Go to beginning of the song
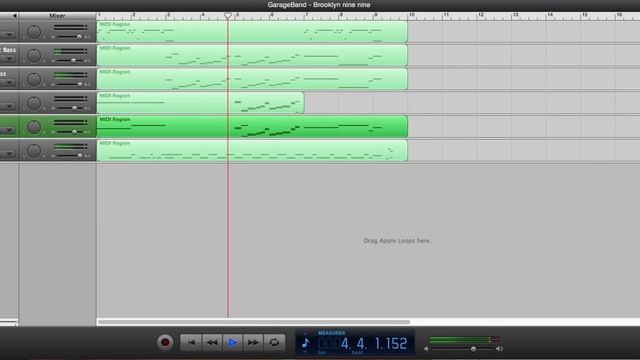Screen dimensions: 640x360 pyautogui.click(x=191, y=342)
